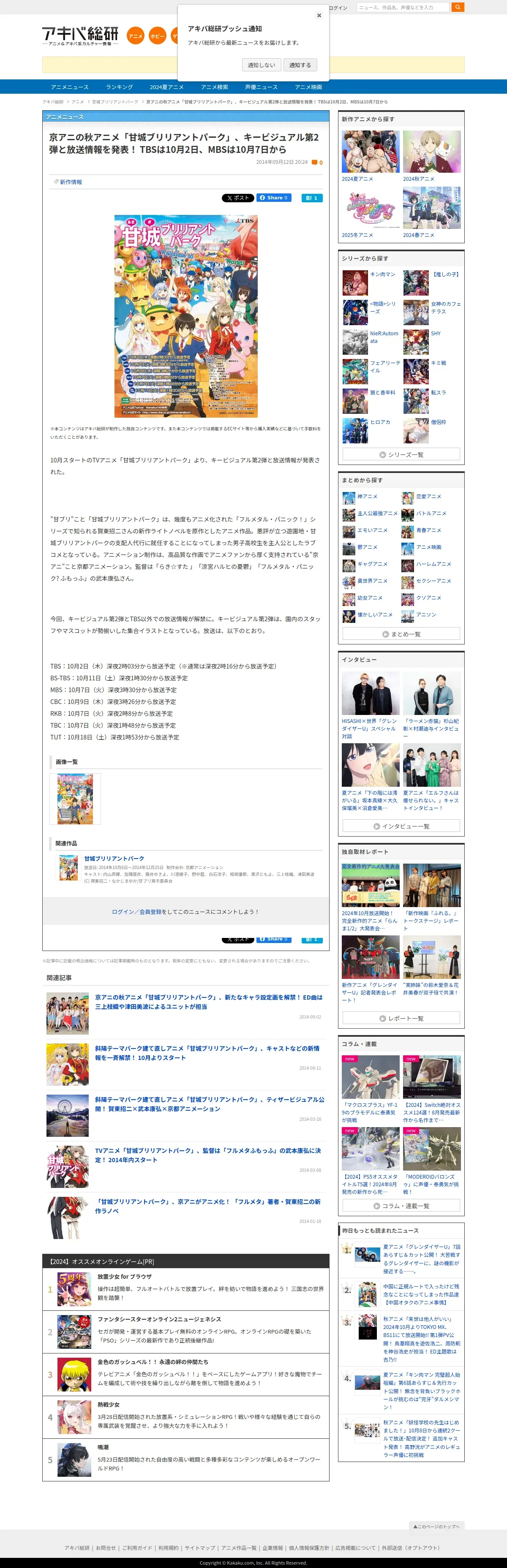The image size is (507, 1568).
Task: Click the NieR:Automata series icon
Action: [x=355, y=342]
